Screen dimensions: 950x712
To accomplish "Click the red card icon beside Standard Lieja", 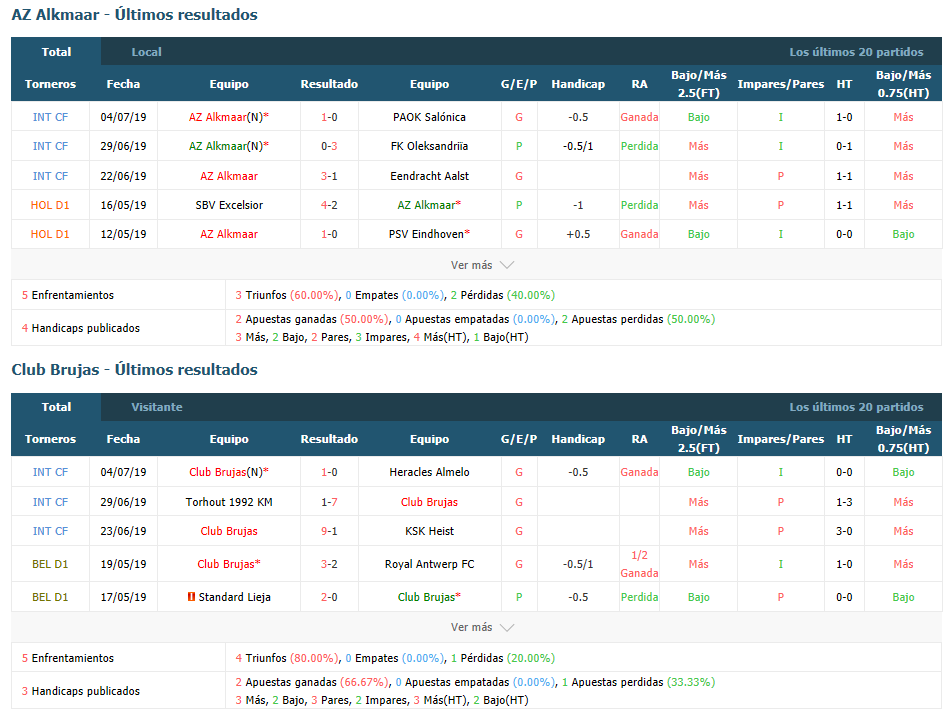I will coord(191,597).
